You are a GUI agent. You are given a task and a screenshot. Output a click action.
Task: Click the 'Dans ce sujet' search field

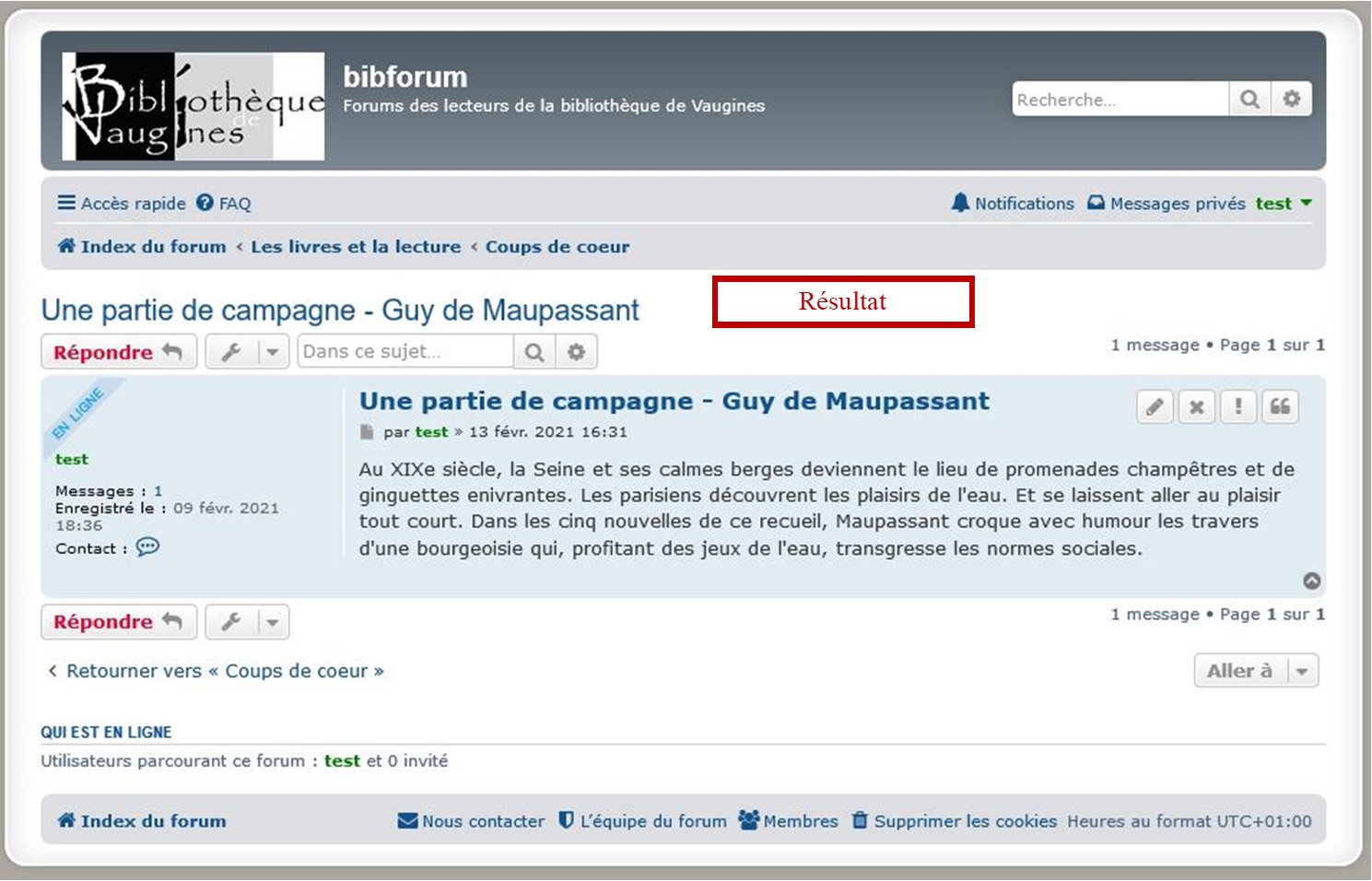pyautogui.click(x=405, y=352)
